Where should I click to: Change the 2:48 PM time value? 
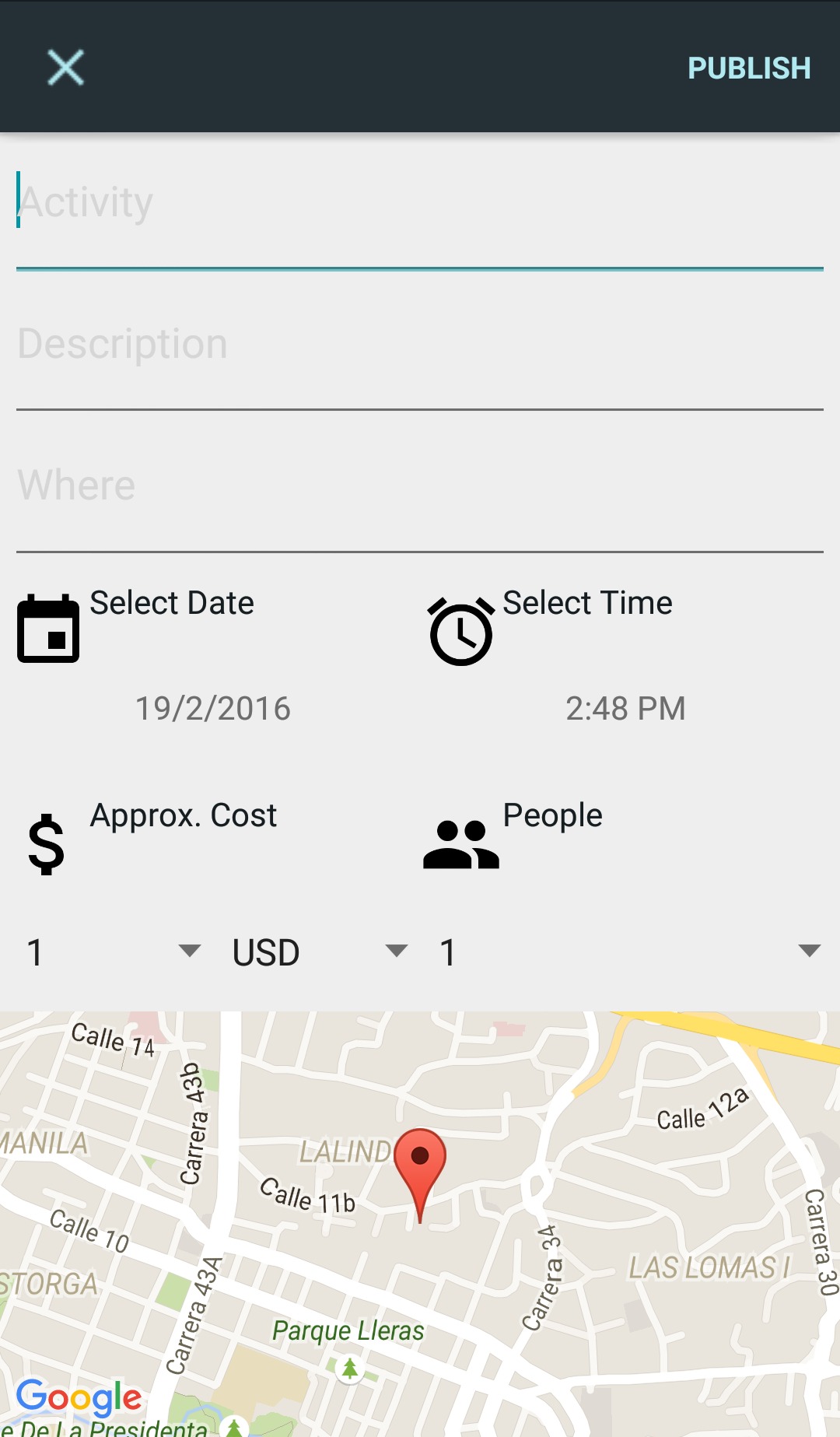coord(625,709)
